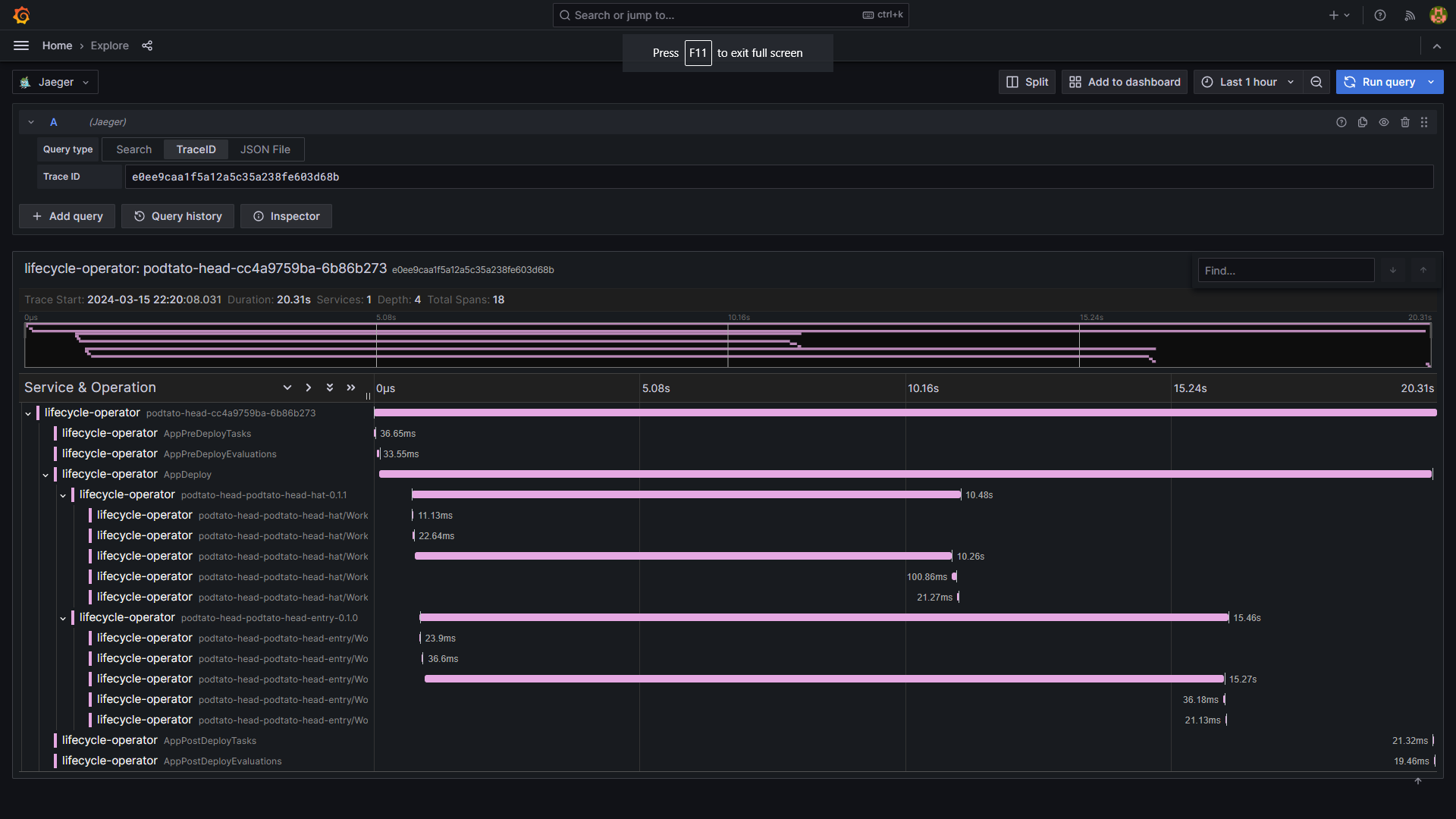Duplicate query A with copy icon
Image resolution: width=1456 pixels, height=819 pixels.
pos(1363,122)
